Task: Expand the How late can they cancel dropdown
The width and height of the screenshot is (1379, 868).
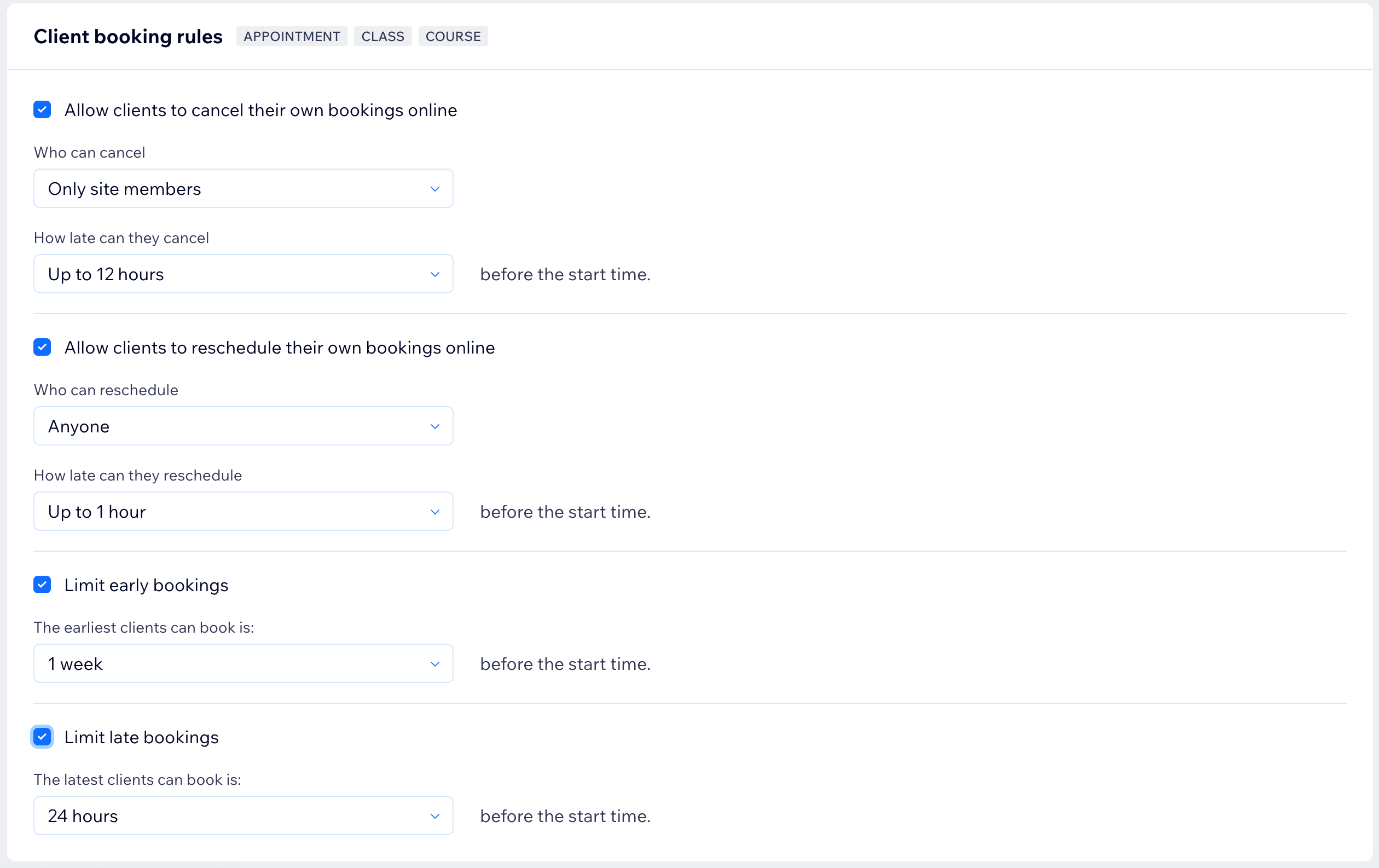Action: (x=243, y=274)
